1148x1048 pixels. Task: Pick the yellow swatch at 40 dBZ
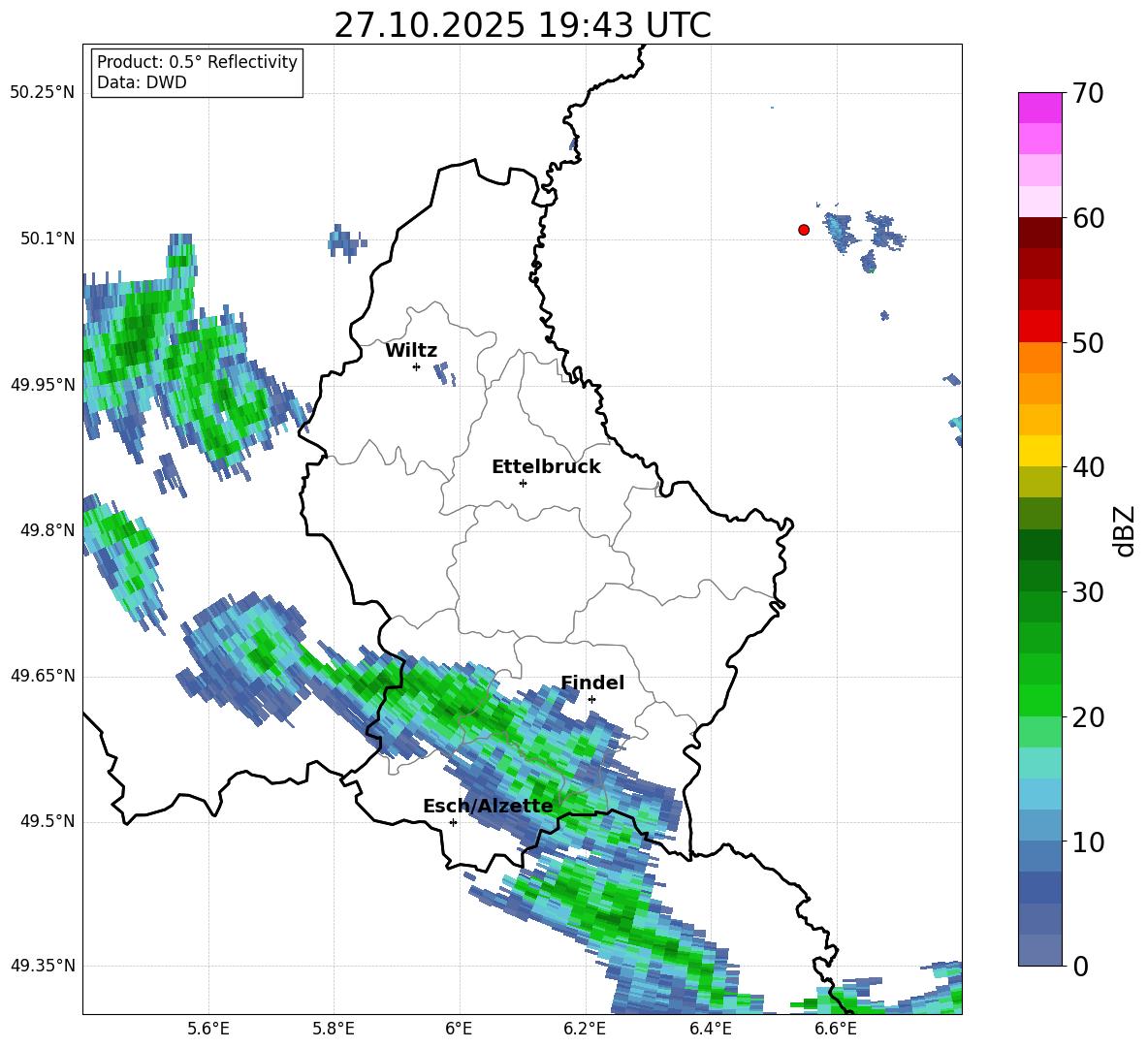tap(1039, 451)
